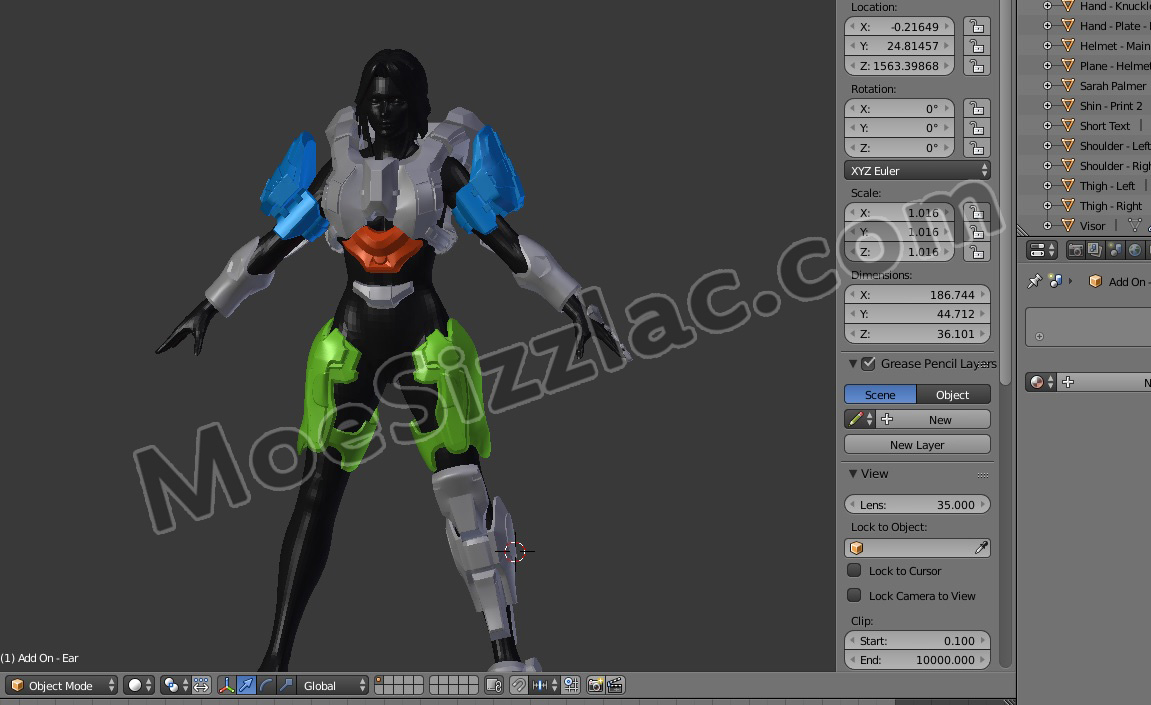Enable Lock Camera to View checkbox
This screenshot has width=1151, height=705.
tap(854, 596)
